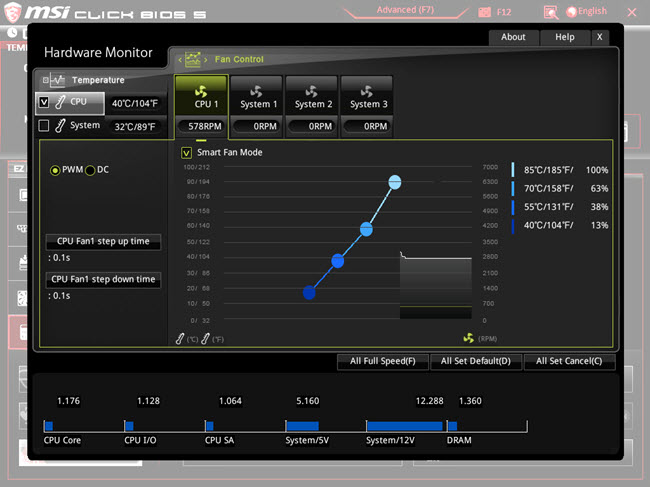Select the System 2 fan icon
Screen dimensions: 650x487
coord(312,90)
